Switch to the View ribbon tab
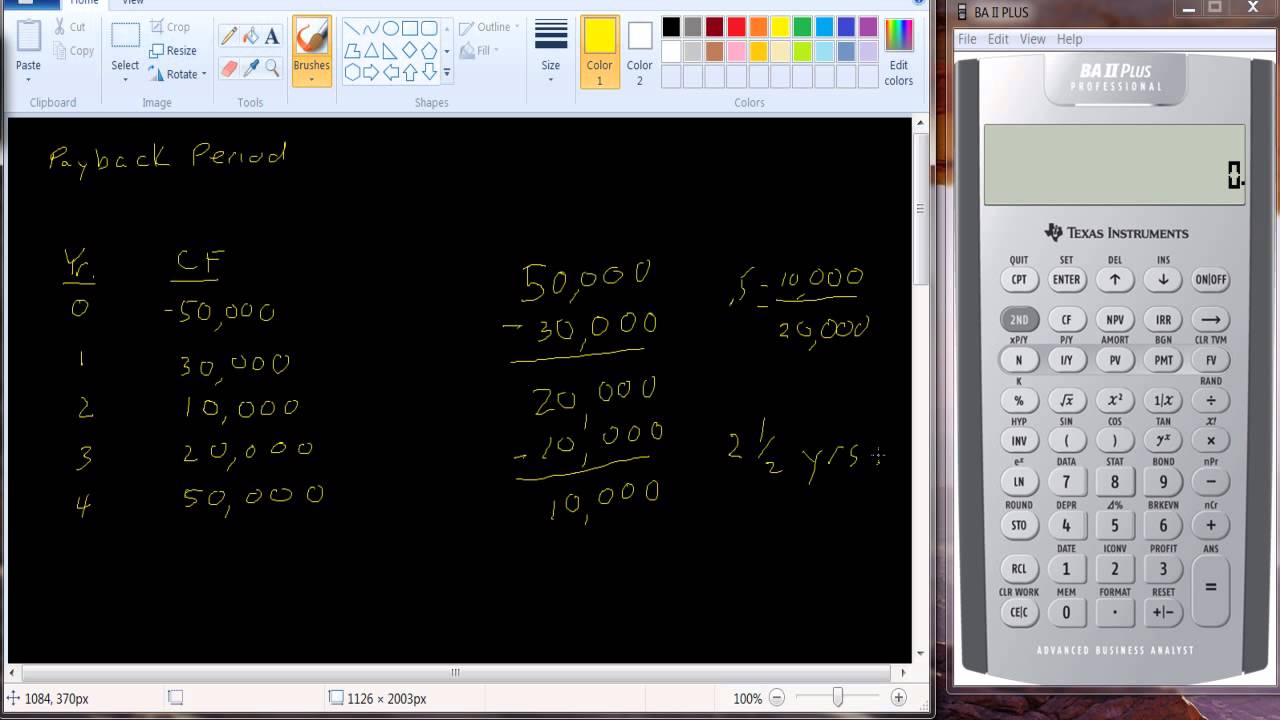Screen dimensions: 1280x720 (133, 3)
